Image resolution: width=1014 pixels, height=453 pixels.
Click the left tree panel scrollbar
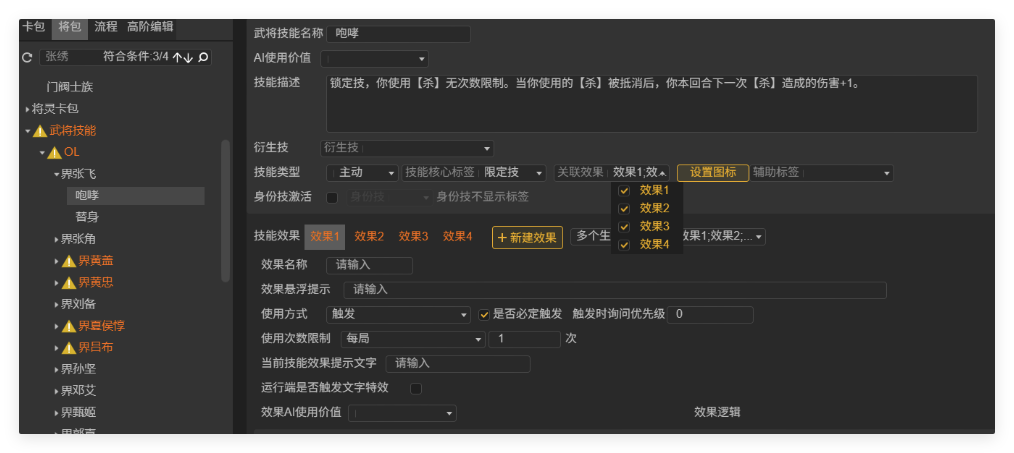[225, 212]
